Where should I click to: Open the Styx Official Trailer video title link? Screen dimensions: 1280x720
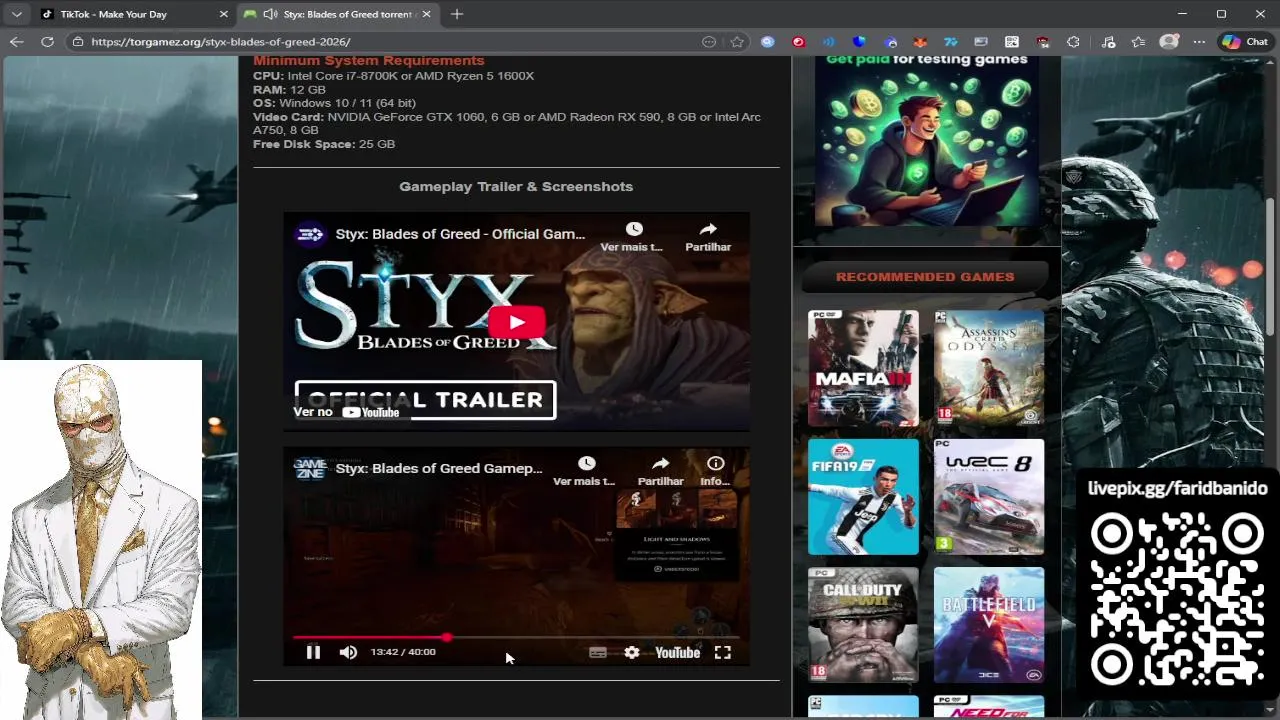tap(460, 234)
